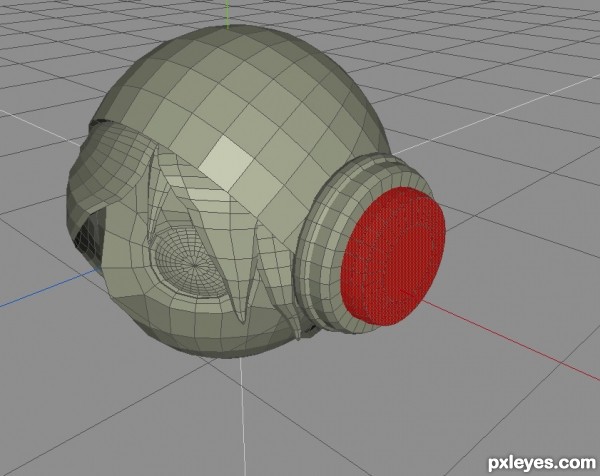Select the brightest highlighted polygon on the dome
The height and width of the screenshot is (476, 600).
point(227,164)
